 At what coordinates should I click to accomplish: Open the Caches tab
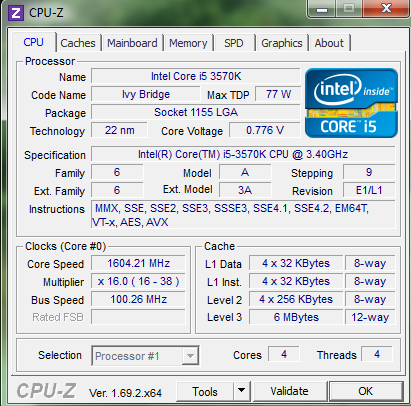78,43
